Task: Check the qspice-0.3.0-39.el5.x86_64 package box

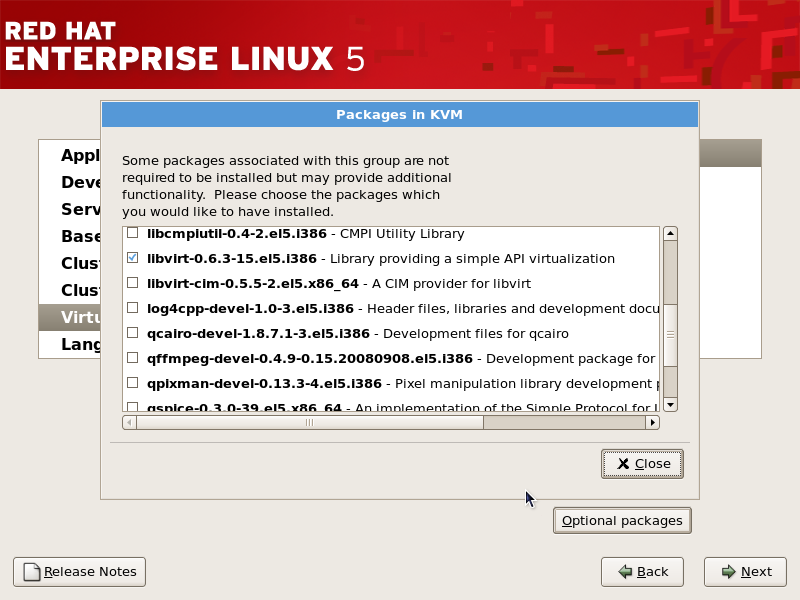Action: [133, 407]
